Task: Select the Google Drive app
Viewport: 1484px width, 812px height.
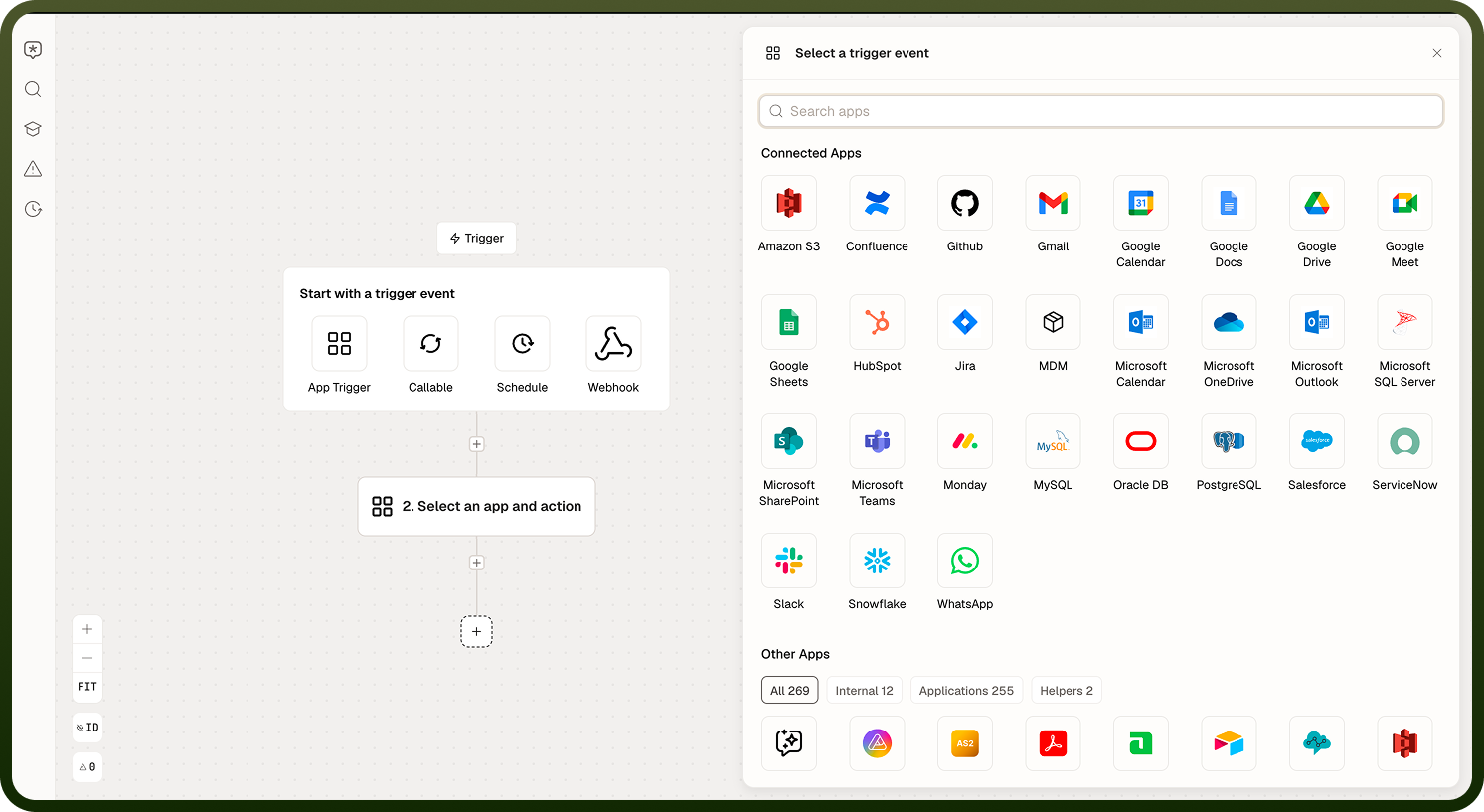Action: point(1317,203)
